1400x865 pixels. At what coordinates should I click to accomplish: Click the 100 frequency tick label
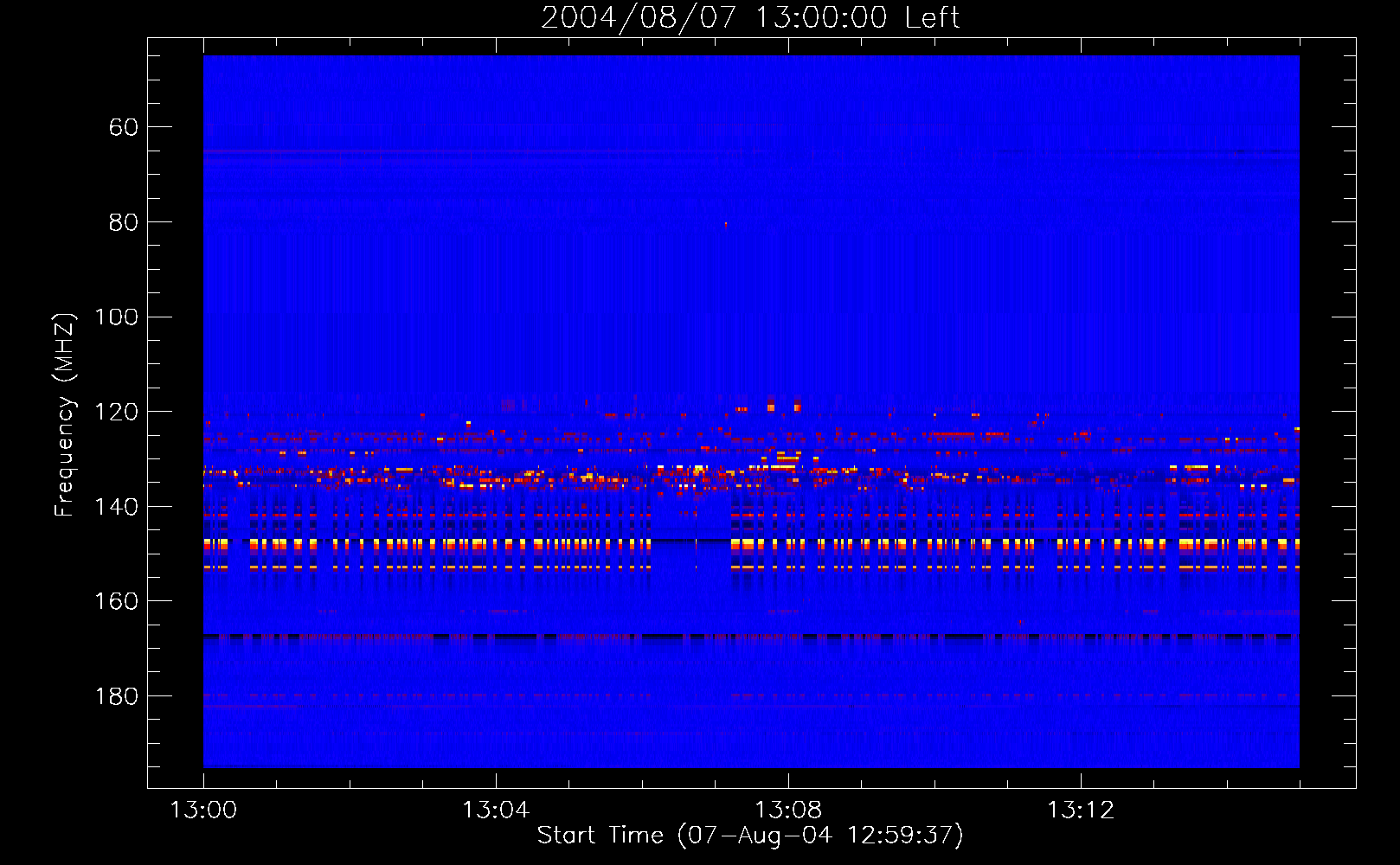click(116, 317)
